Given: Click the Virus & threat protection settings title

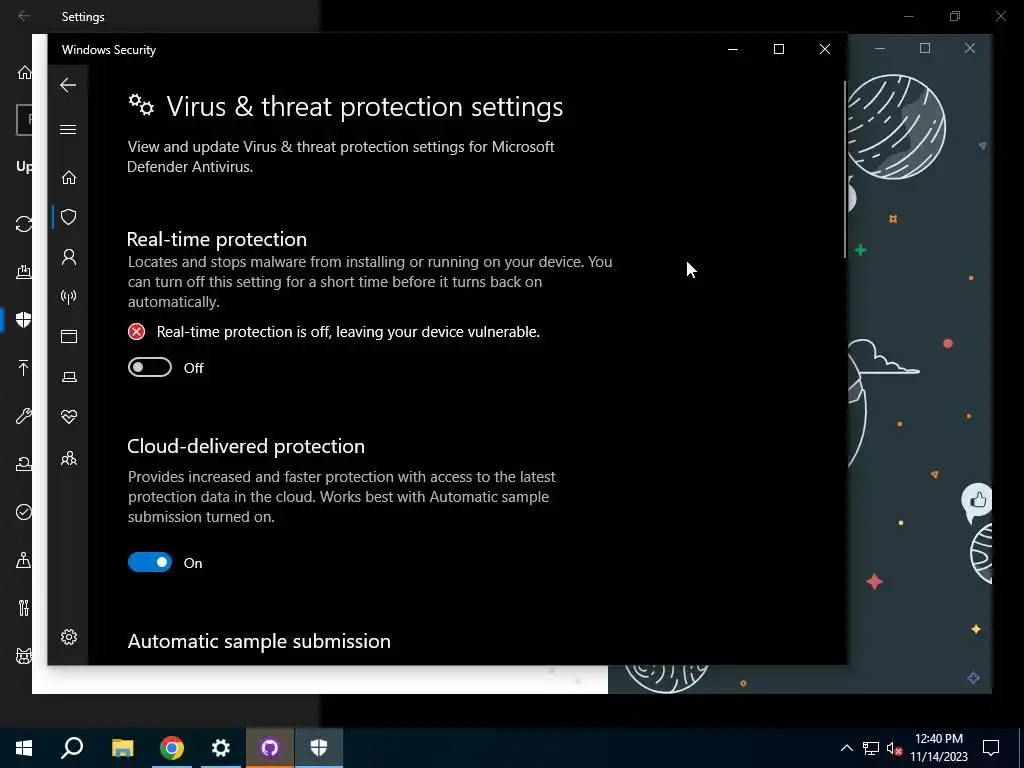Looking at the screenshot, I should pos(364,106).
